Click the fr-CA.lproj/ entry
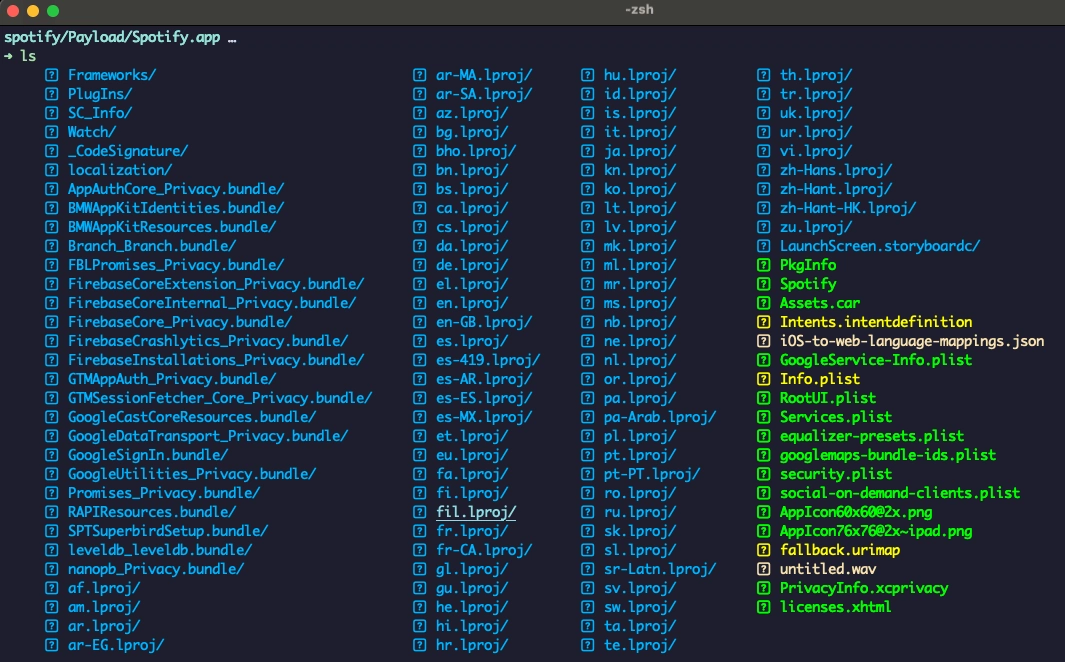Image resolution: width=1065 pixels, height=662 pixels. (484, 550)
